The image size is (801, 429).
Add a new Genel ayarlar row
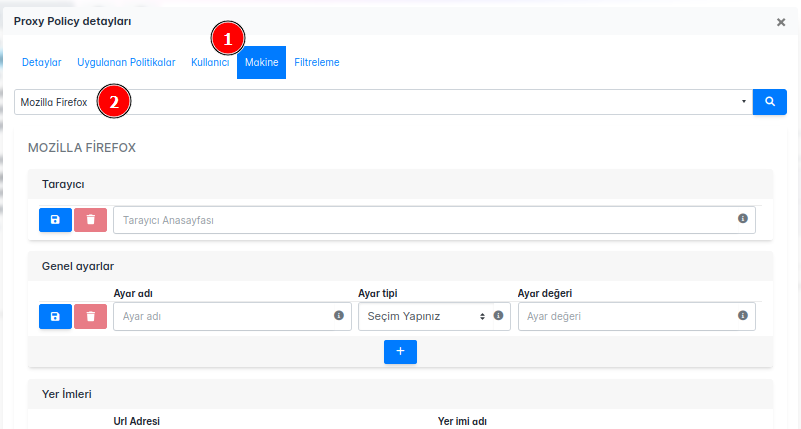[400, 351]
